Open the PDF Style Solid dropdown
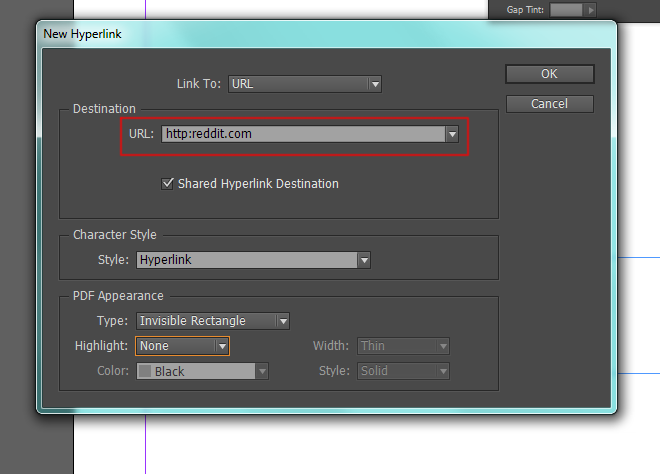Image resolution: width=660 pixels, height=474 pixels. pyautogui.click(x=403, y=371)
